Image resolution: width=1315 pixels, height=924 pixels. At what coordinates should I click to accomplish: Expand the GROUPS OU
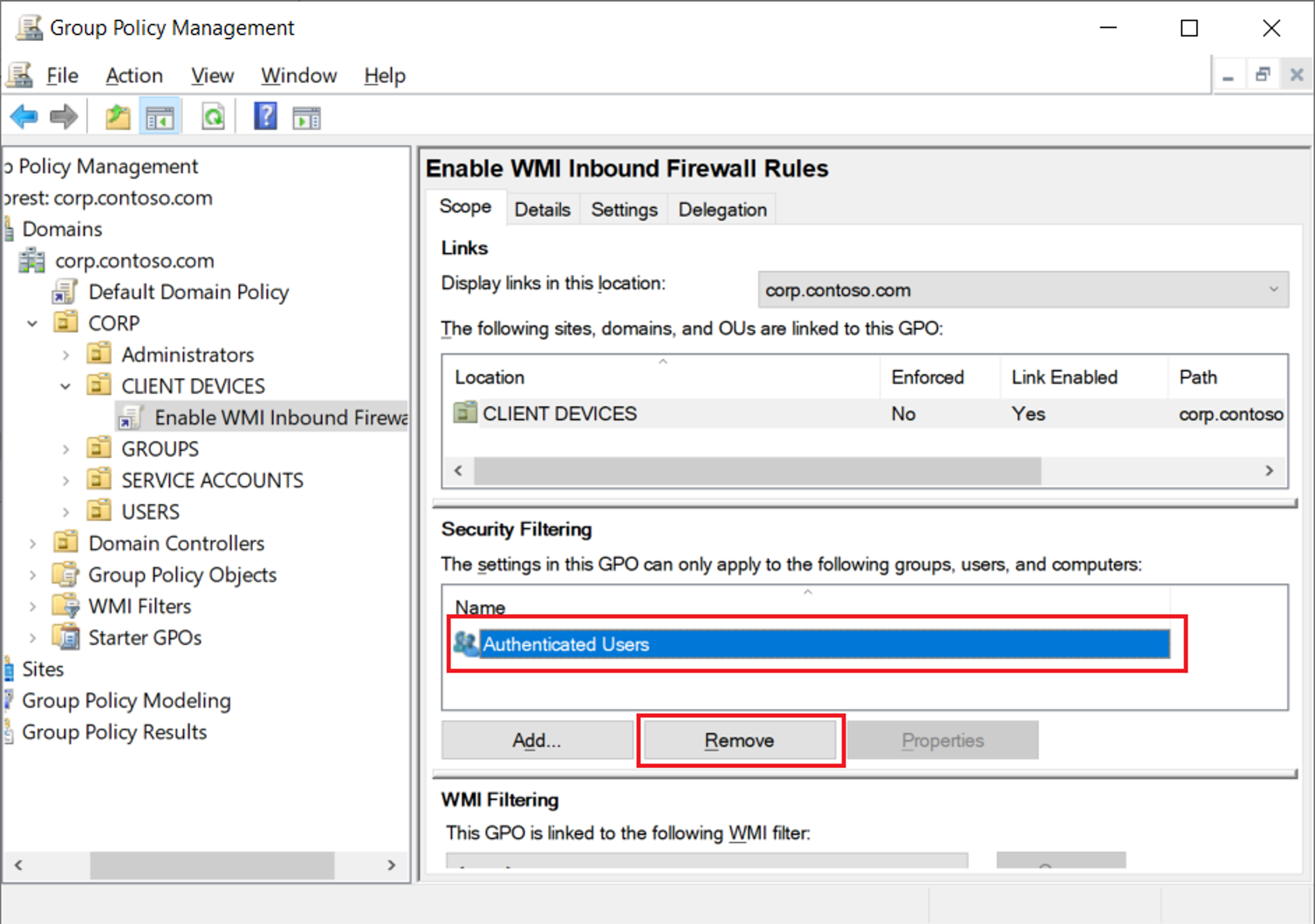coord(66,450)
